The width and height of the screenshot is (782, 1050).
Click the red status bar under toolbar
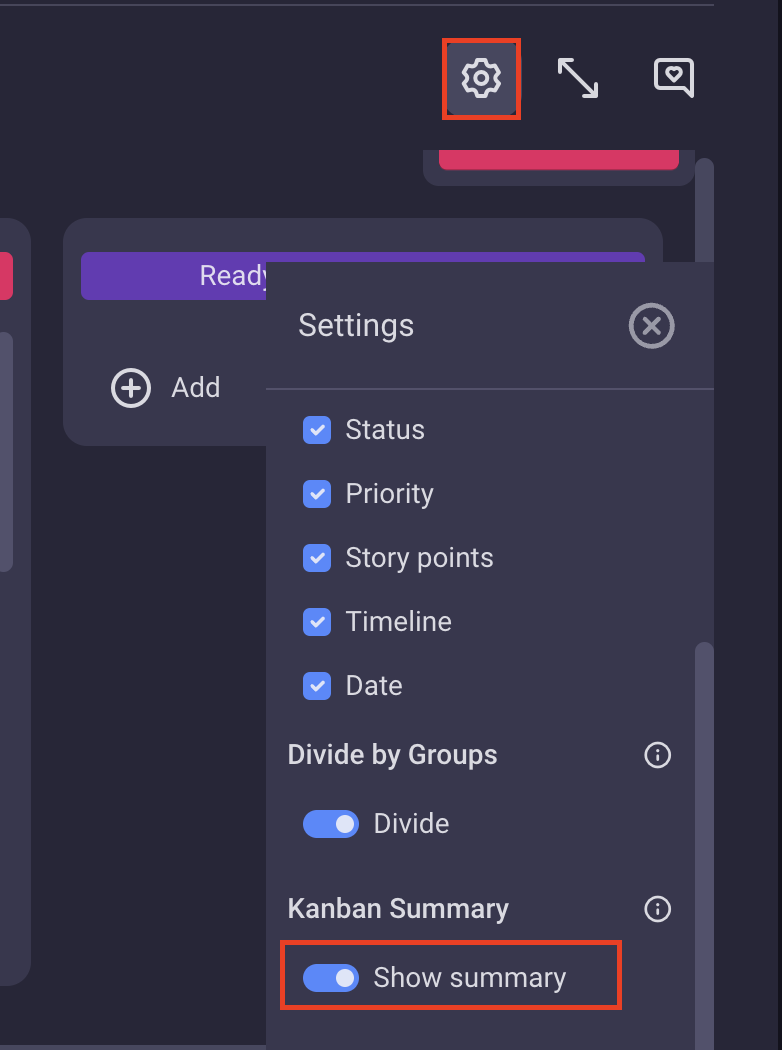(558, 159)
